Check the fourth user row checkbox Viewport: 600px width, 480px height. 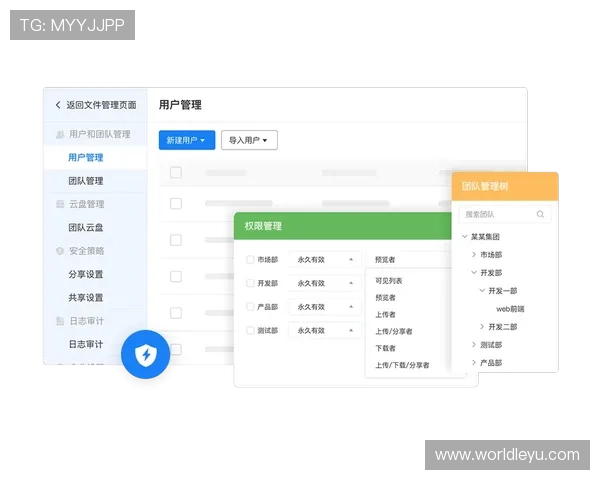176,313
